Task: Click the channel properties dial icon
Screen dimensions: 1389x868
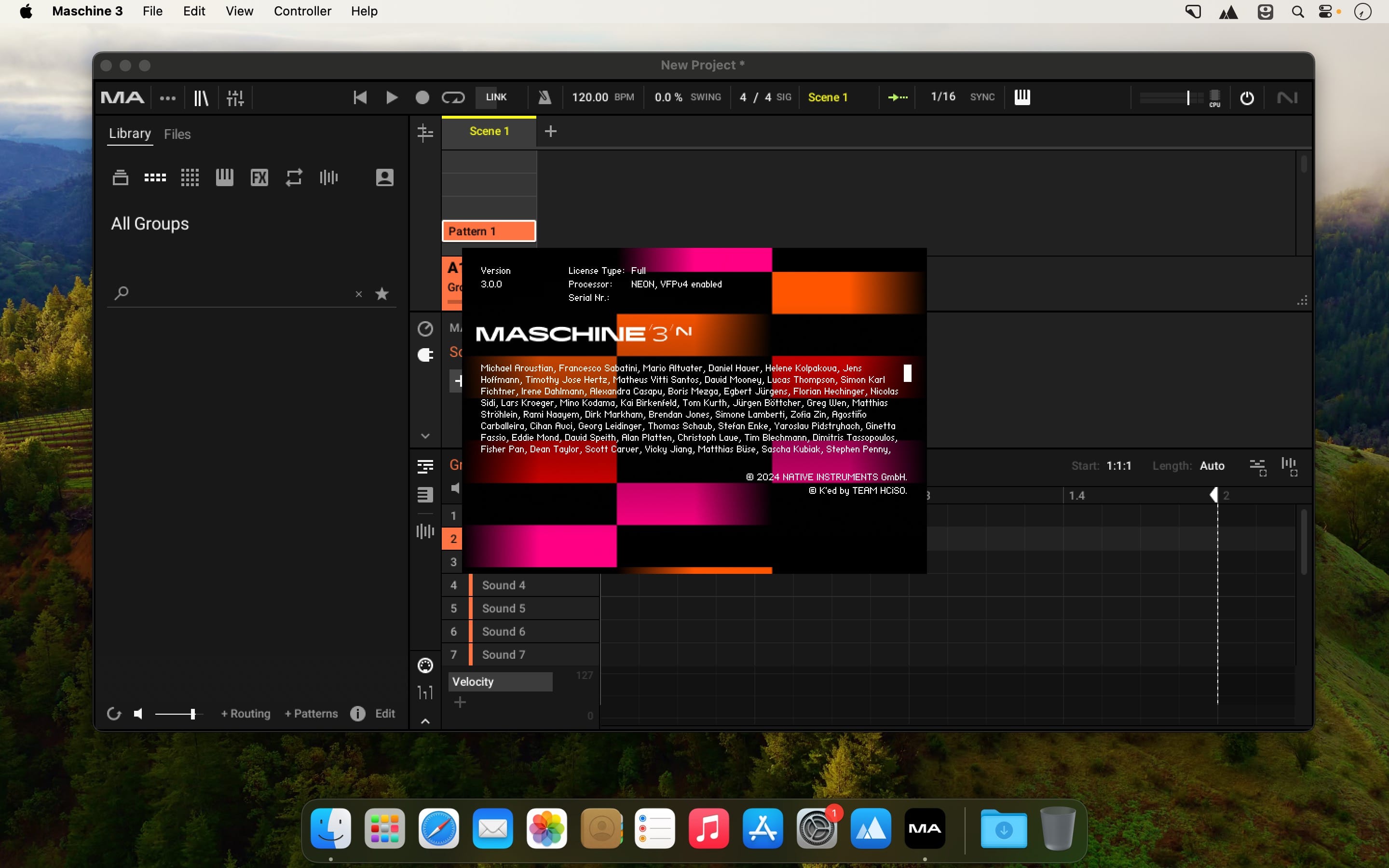Action: click(x=425, y=328)
